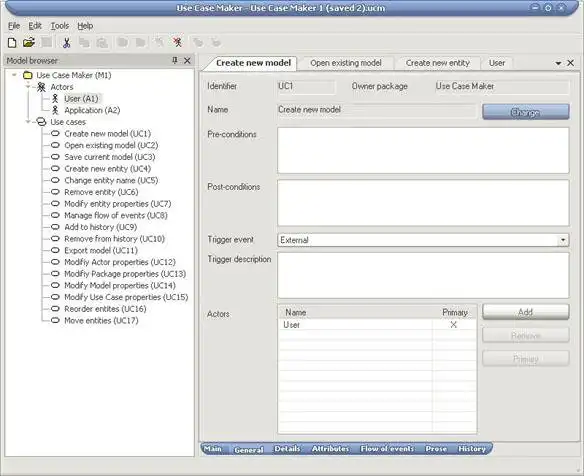Screen dimensions: 584x476
Task: Click the Remove actor button
Action: tap(526, 335)
